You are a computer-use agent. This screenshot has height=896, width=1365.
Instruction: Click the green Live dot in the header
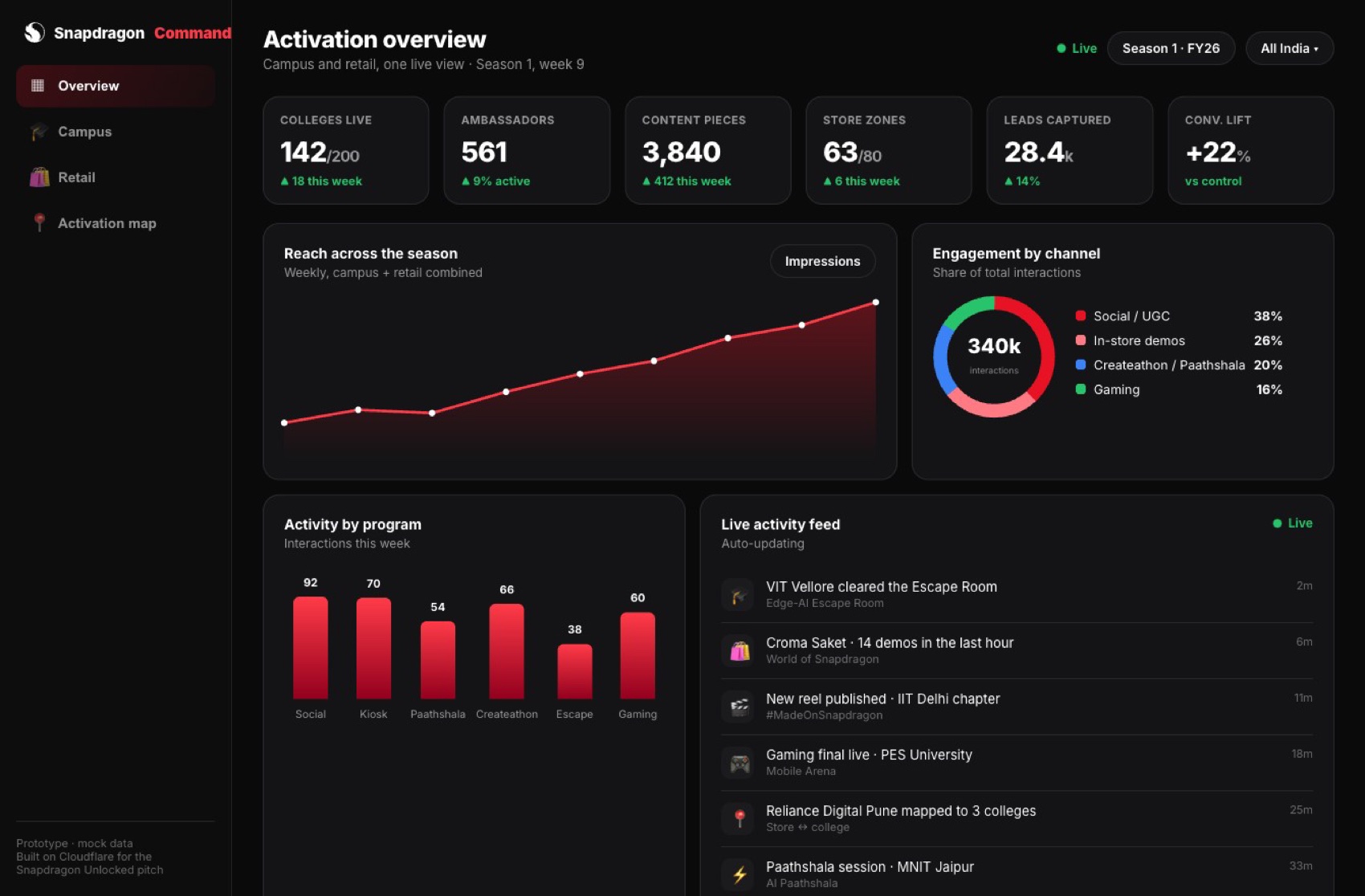pos(1061,48)
